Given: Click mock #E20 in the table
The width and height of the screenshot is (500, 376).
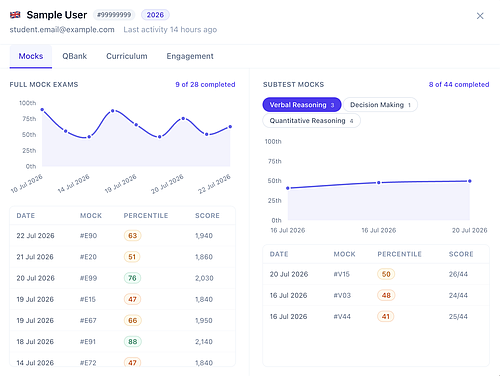Looking at the screenshot, I should point(88,257).
